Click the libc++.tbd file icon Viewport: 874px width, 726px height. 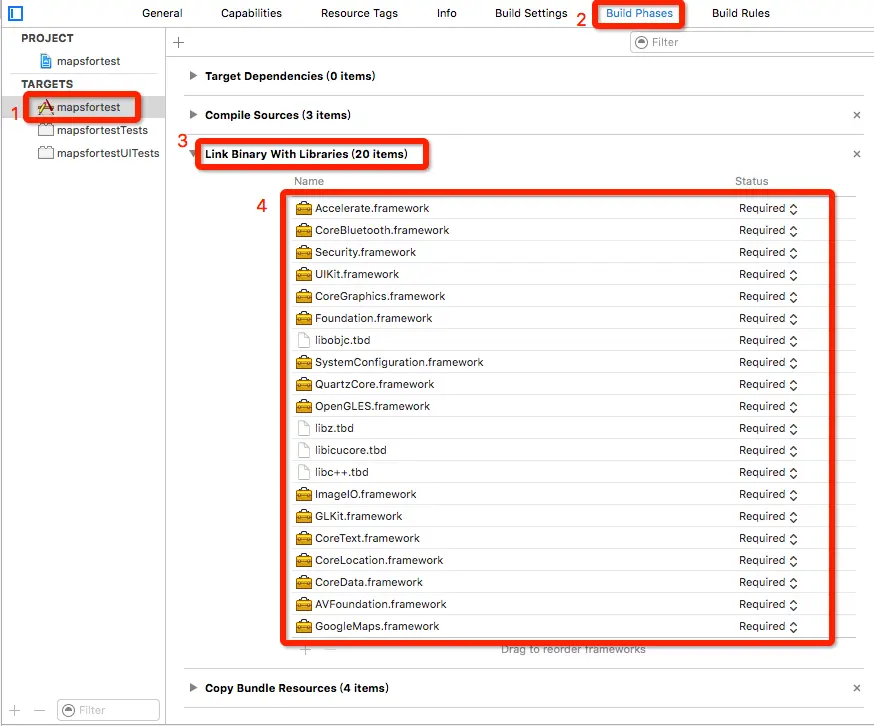pos(304,472)
